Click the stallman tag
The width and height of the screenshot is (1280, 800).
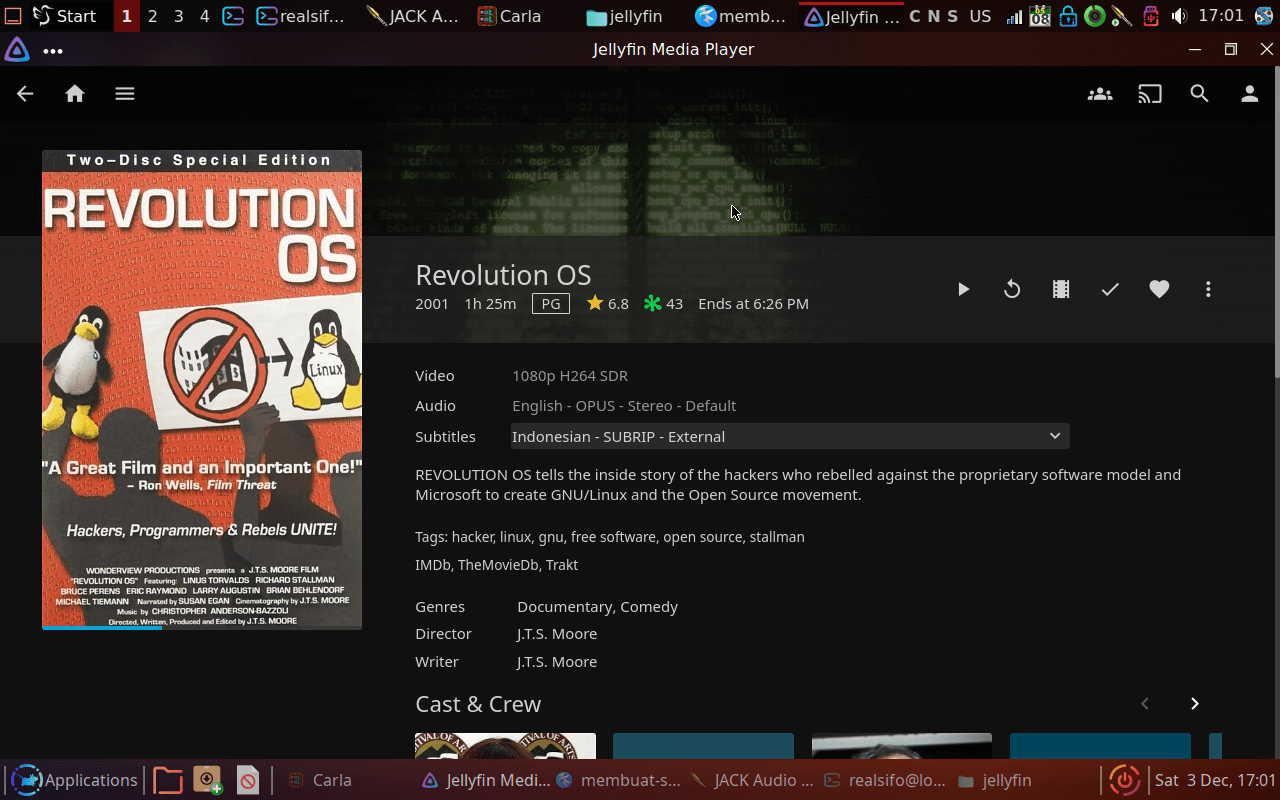click(x=777, y=537)
